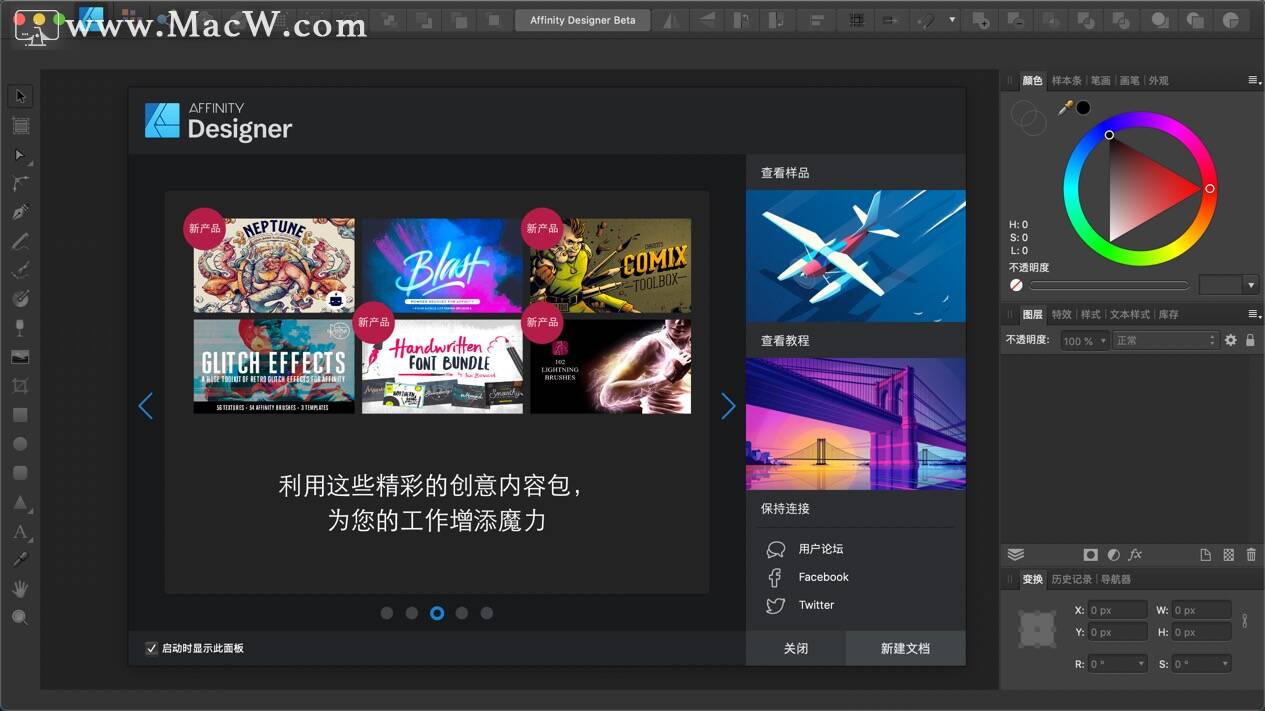This screenshot has height=711, width=1265.
Task: Activate the Crop tool
Action: 20,385
